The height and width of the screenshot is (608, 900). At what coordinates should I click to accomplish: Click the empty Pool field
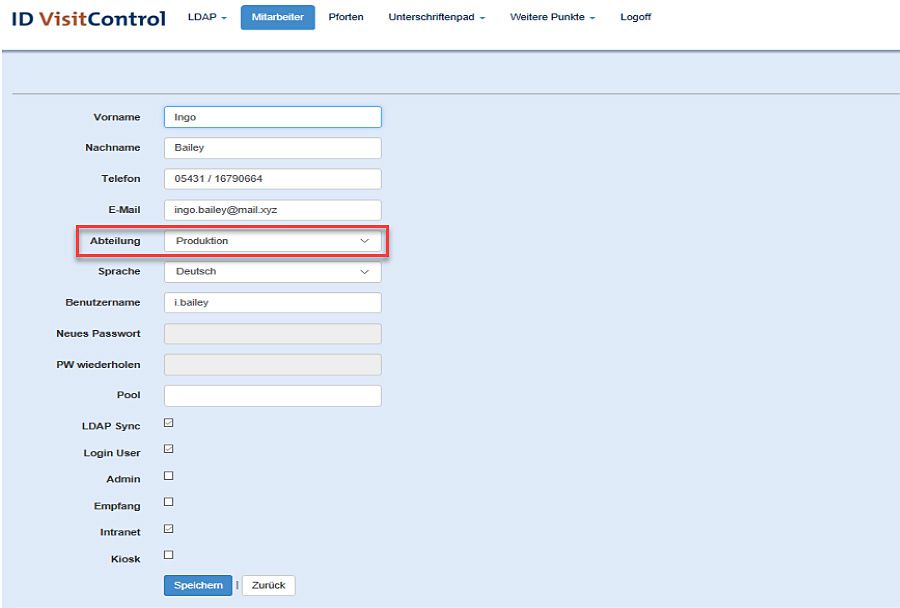pyautogui.click(x=272, y=395)
